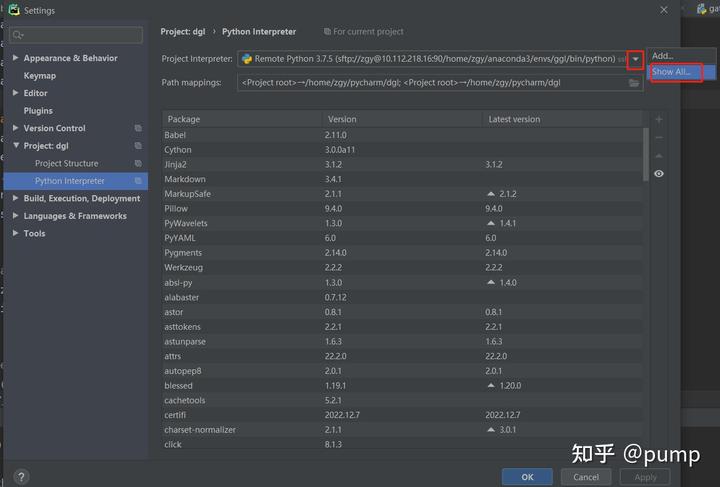Select the Markdown package row
The image size is (720, 487).
[403, 179]
